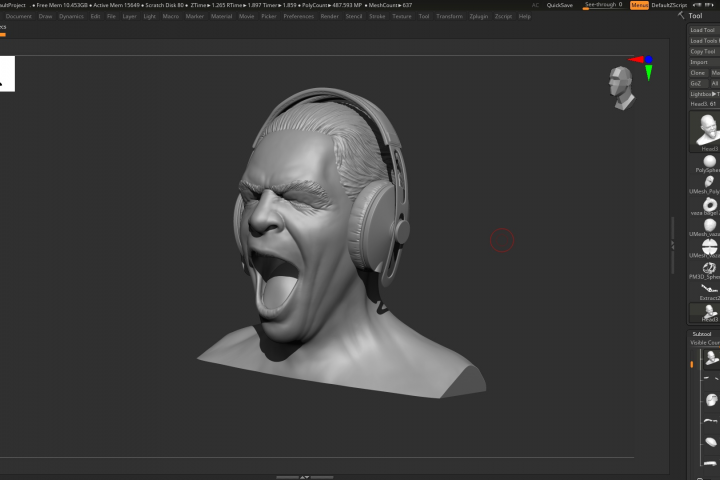Toggle the AC button
This screenshot has width=720, height=480.
pyautogui.click(x=535, y=5)
